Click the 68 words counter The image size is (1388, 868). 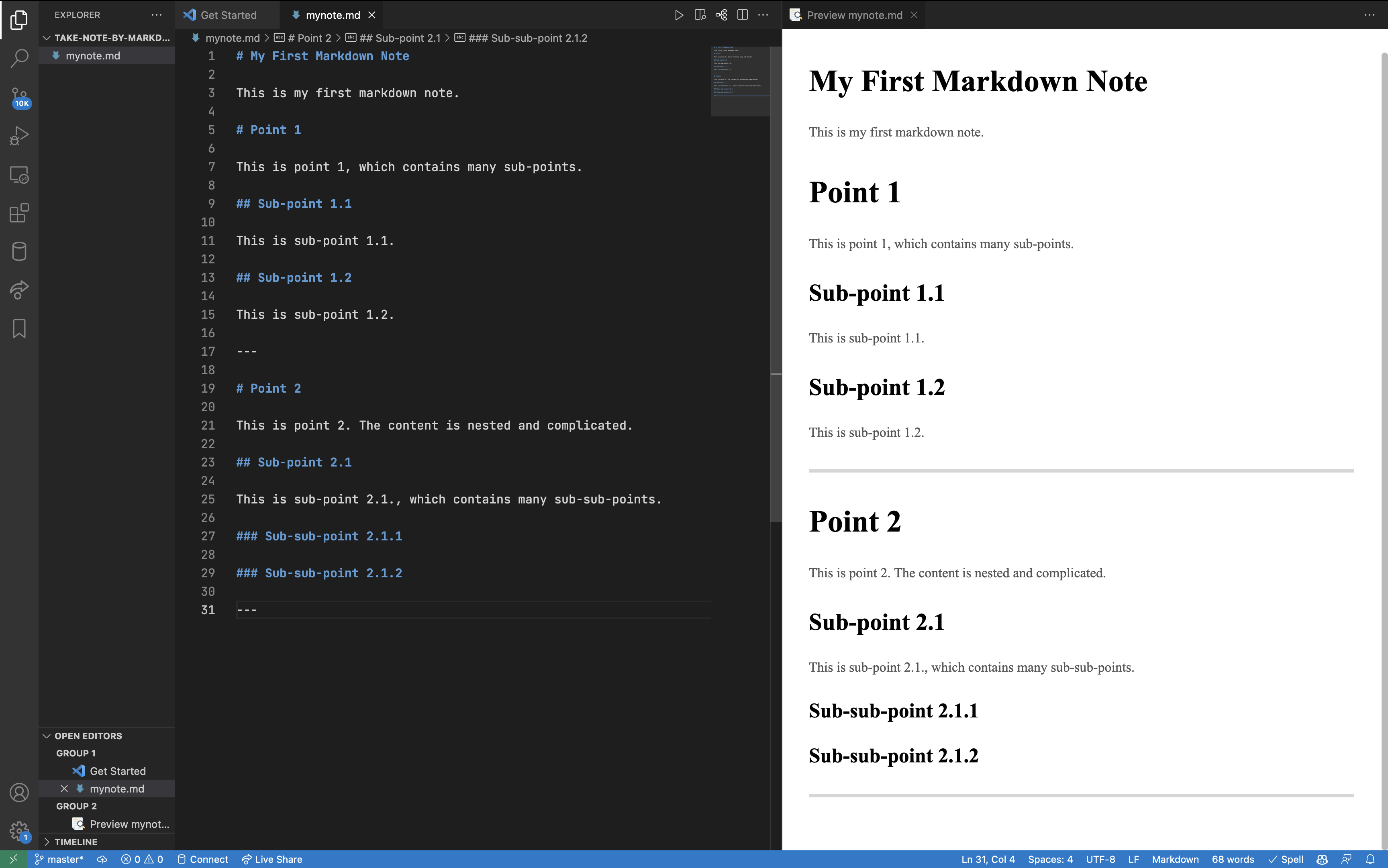tap(1233, 859)
